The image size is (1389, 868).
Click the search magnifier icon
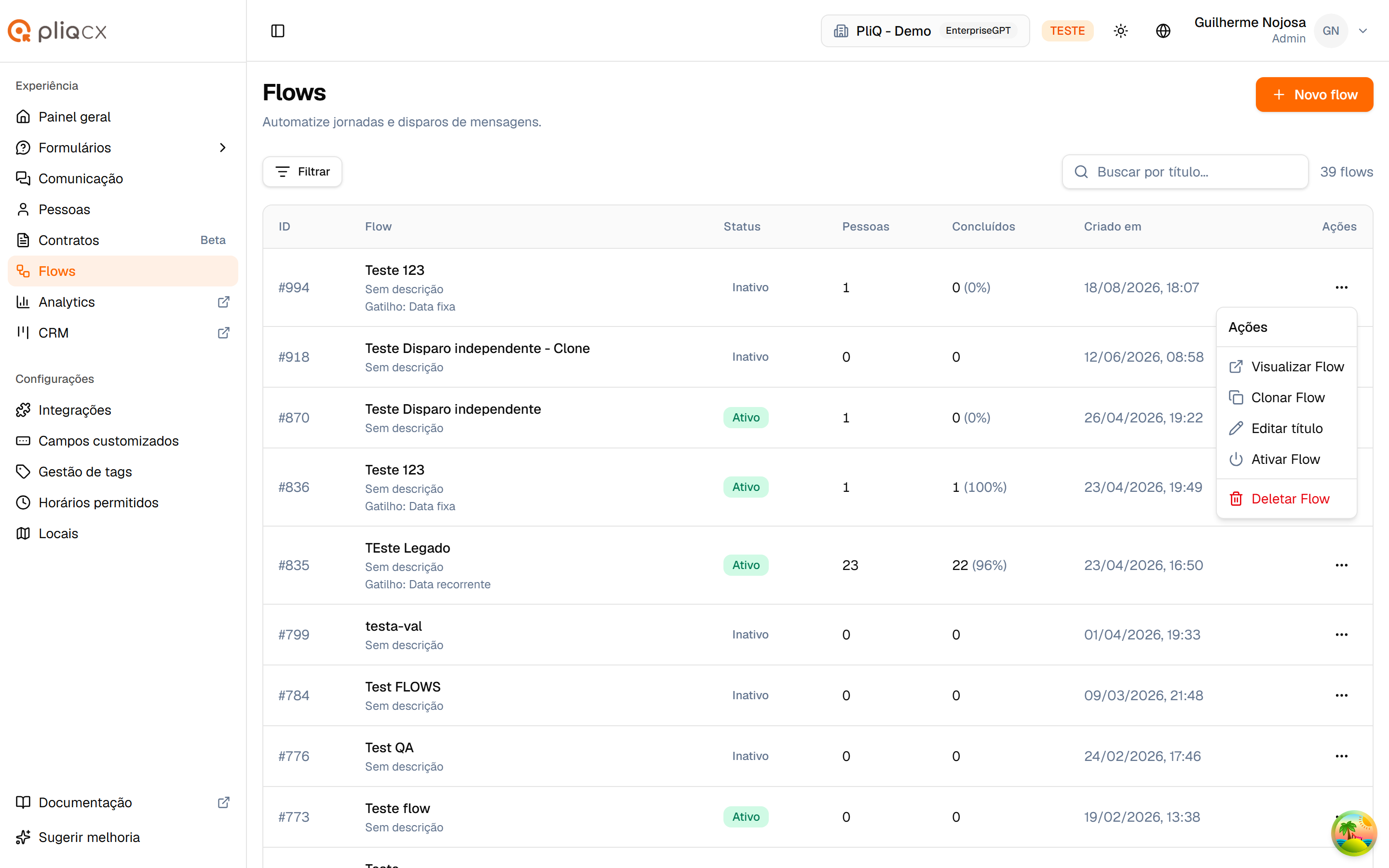click(x=1081, y=172)
